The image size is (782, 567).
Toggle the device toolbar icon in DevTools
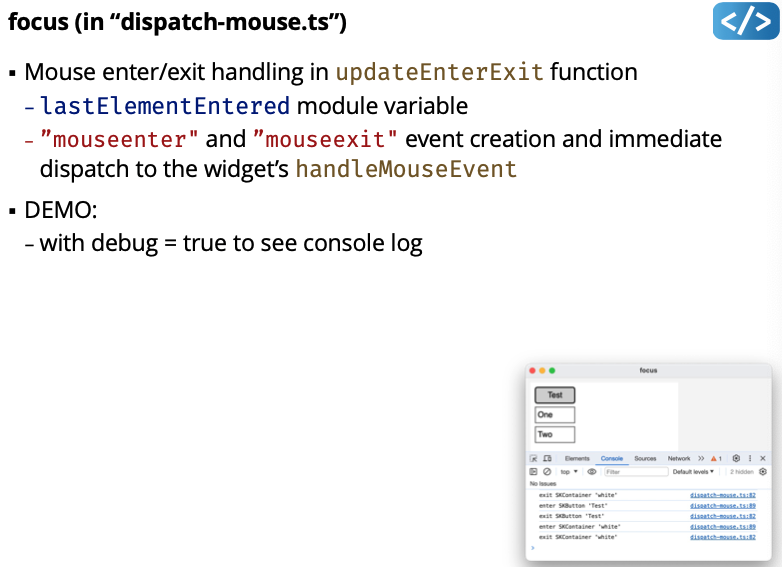click(x=547, y=458)
